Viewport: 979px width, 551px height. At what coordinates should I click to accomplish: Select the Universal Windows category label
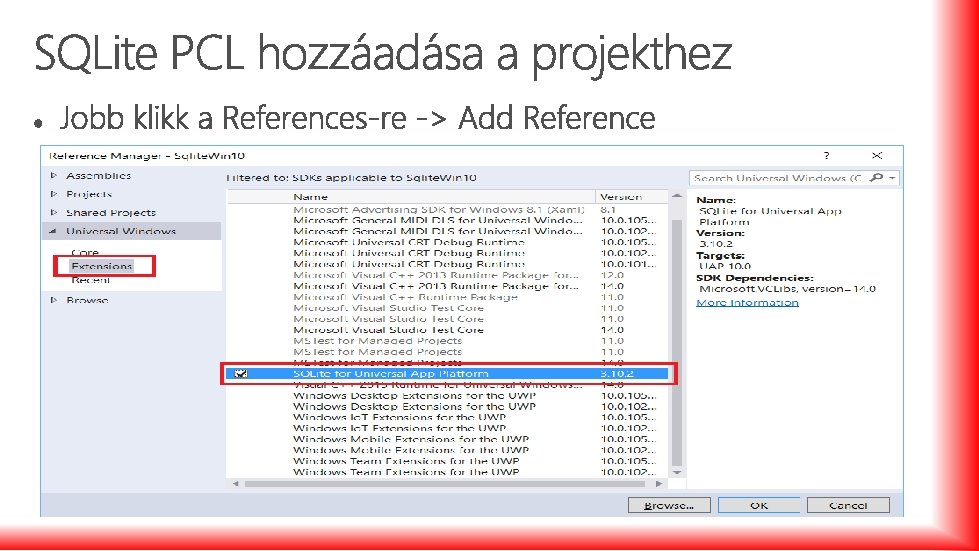click(121, 232)
